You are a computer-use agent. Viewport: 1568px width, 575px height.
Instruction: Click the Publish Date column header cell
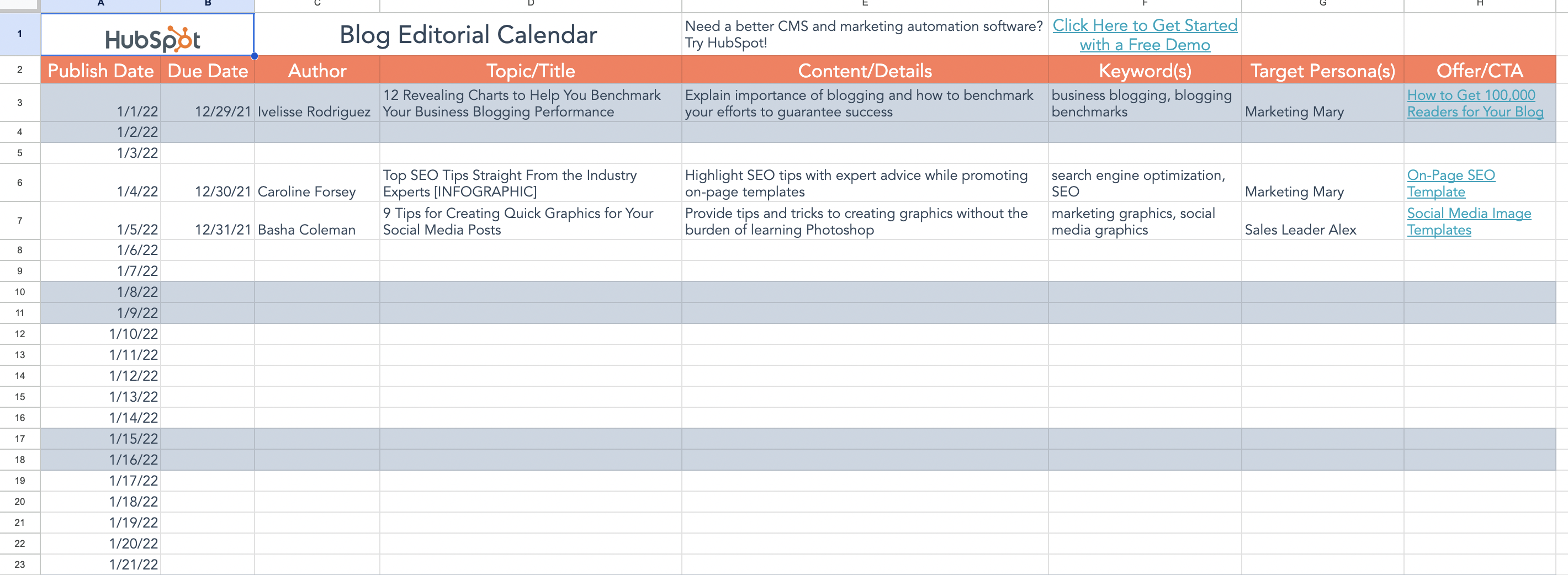[x=100, y=71]
